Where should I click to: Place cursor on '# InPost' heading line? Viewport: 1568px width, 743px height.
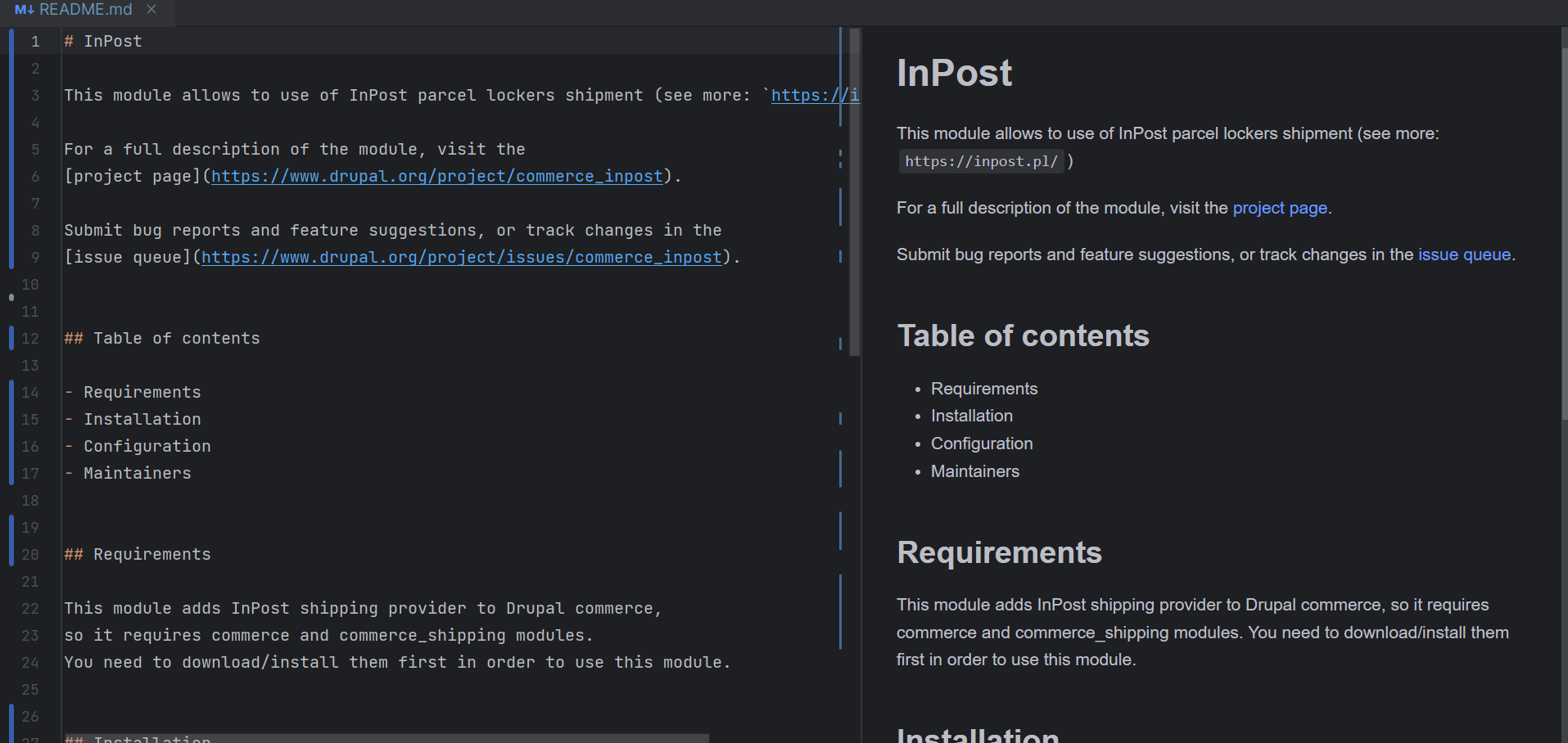tap(103, 41)
